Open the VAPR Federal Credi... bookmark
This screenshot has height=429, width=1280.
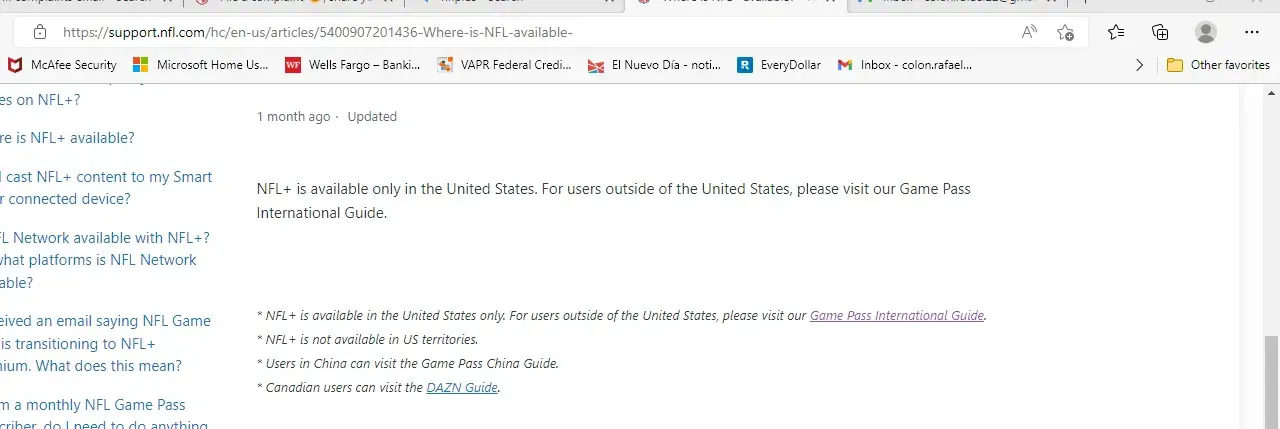503,65
